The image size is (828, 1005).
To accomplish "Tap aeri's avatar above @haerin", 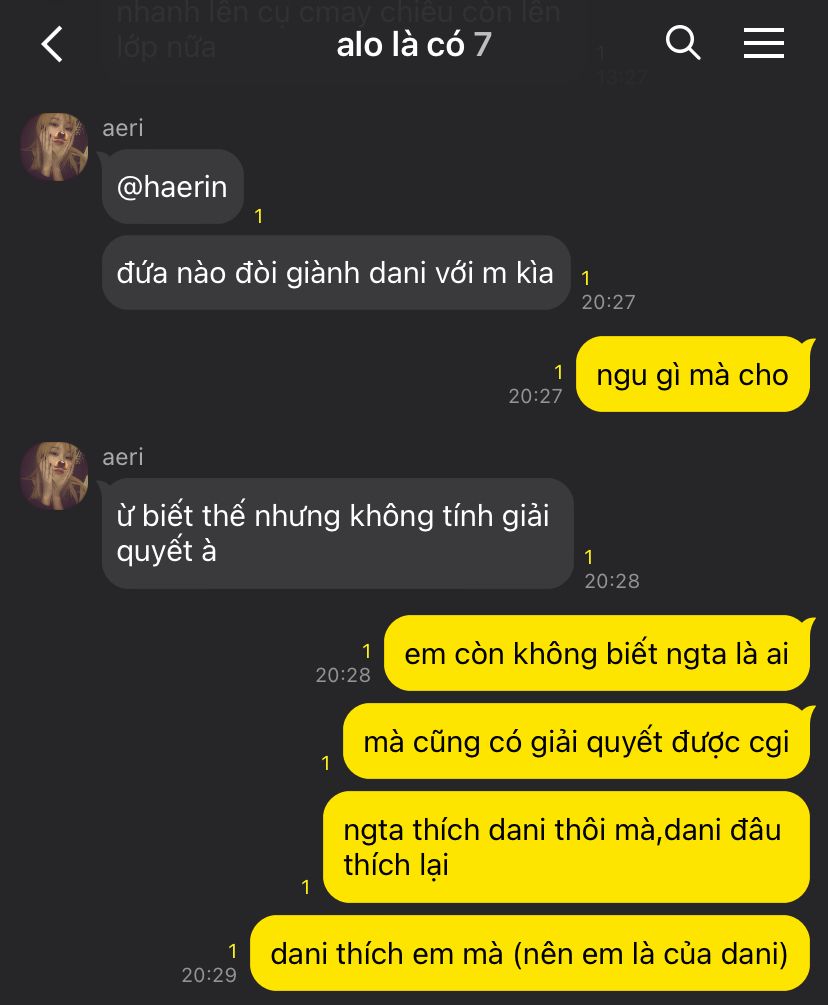I will 54,147.
